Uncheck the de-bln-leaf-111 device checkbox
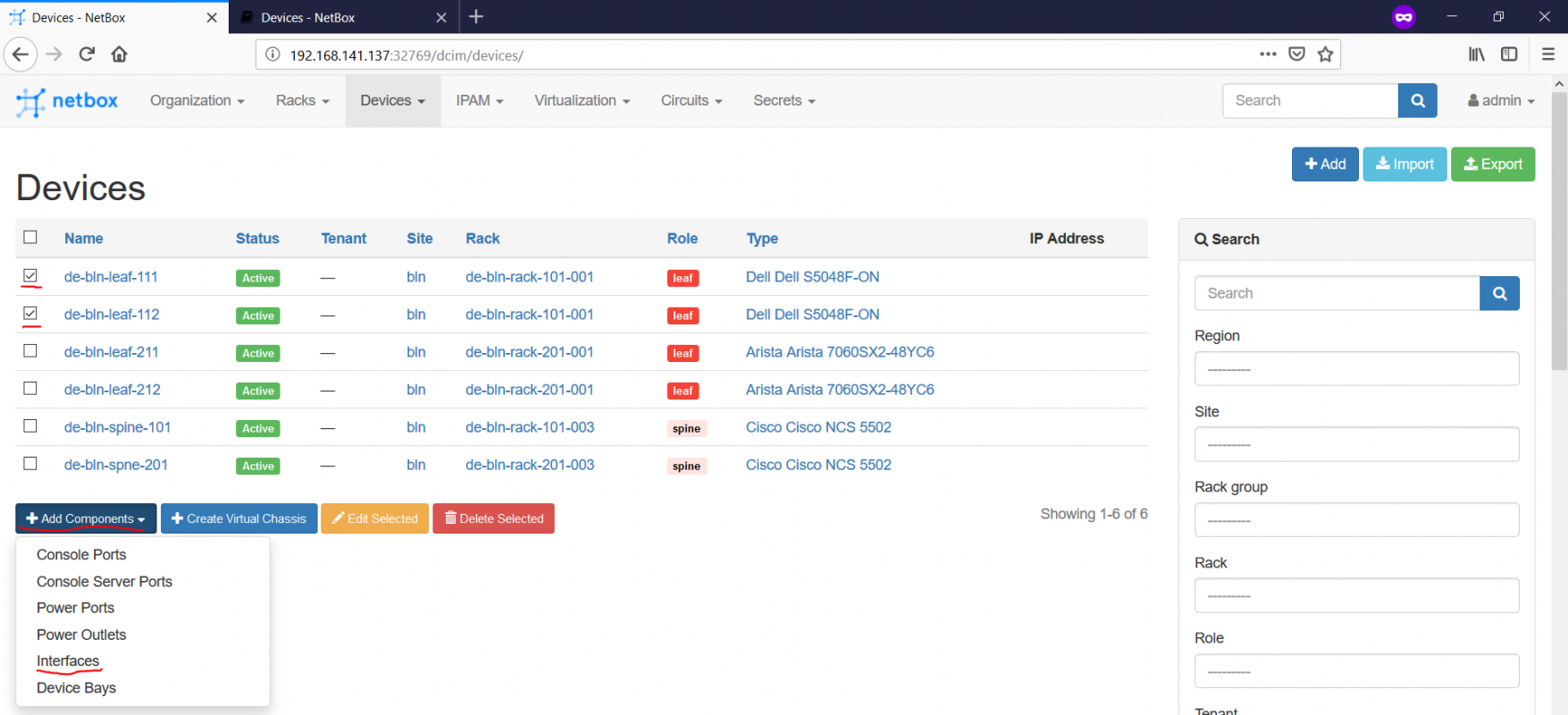 click(30, 276)
